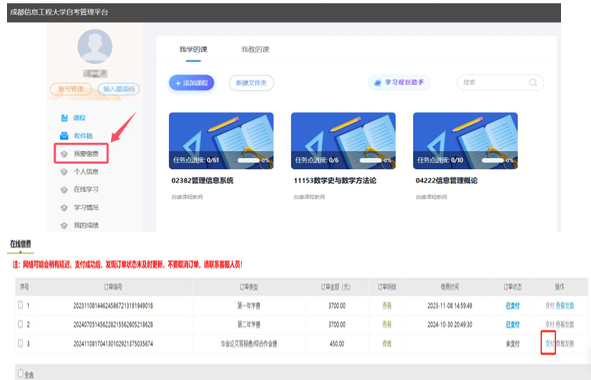Screen dimensions: 591x380
Task: Tick the checkbox for order row 3
Action: [x=20, y=343]
